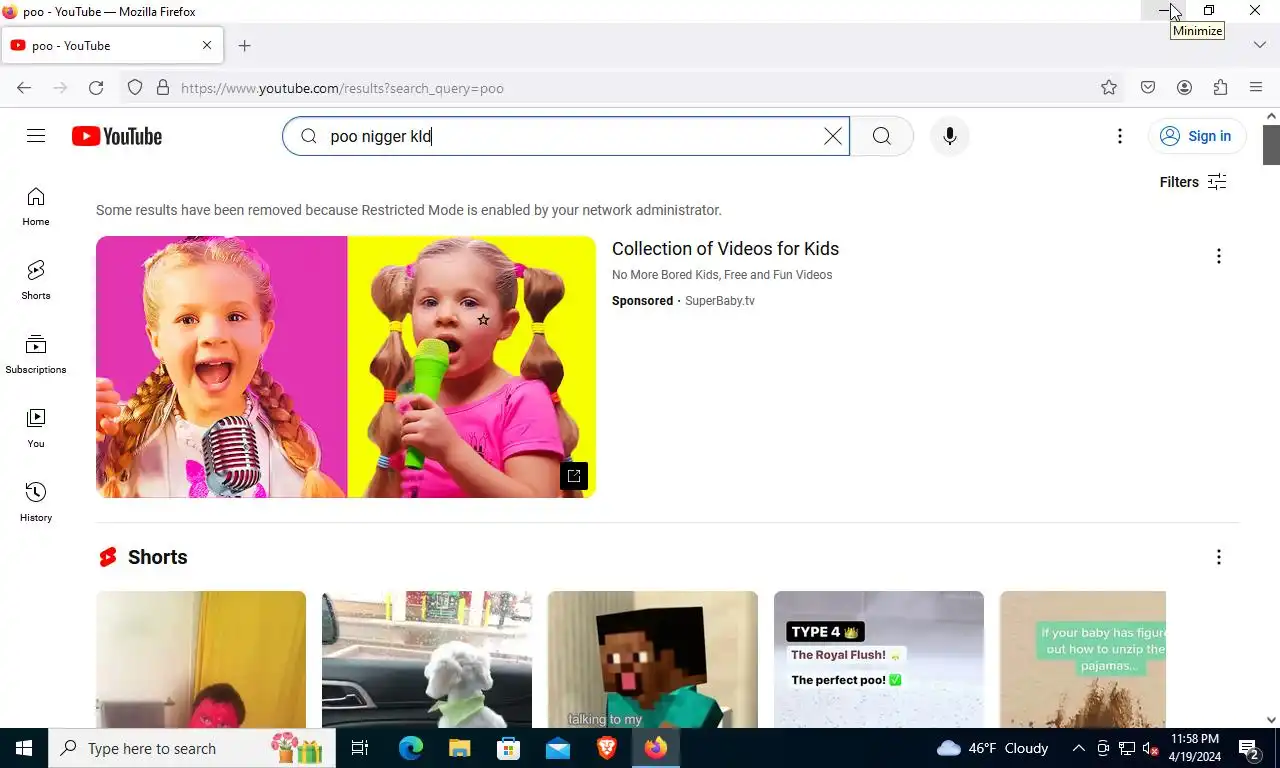Click the Firefox URL address bar
This screenshot has width=1280, height=768.
pos(630,88)
